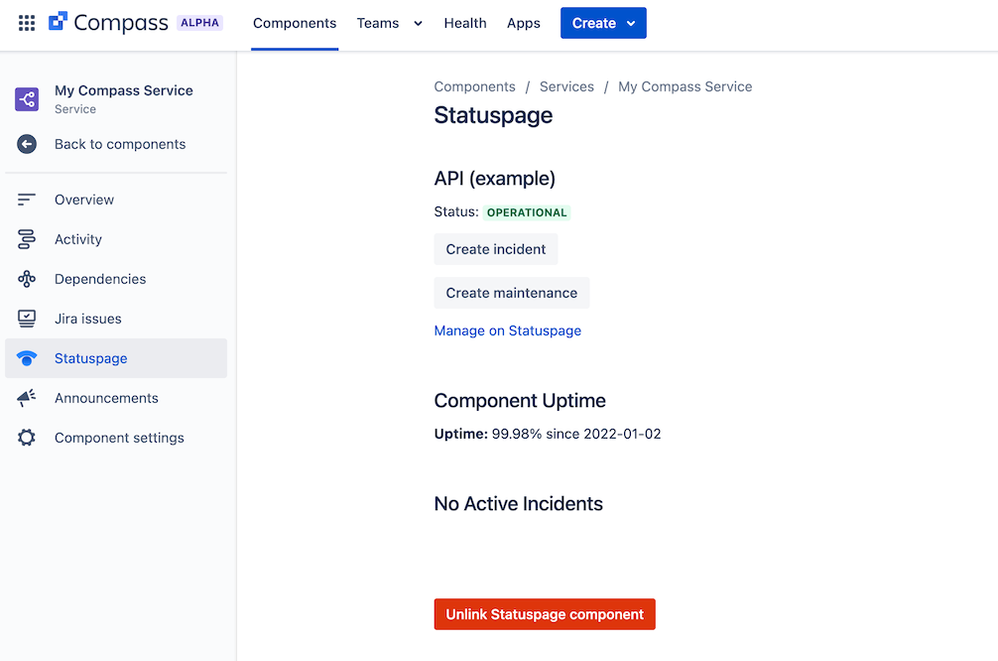The width and height of the screenshot is (998, 661).
Task: Expand the Teams dropdown chevron
Action: [x=418, y=24]
